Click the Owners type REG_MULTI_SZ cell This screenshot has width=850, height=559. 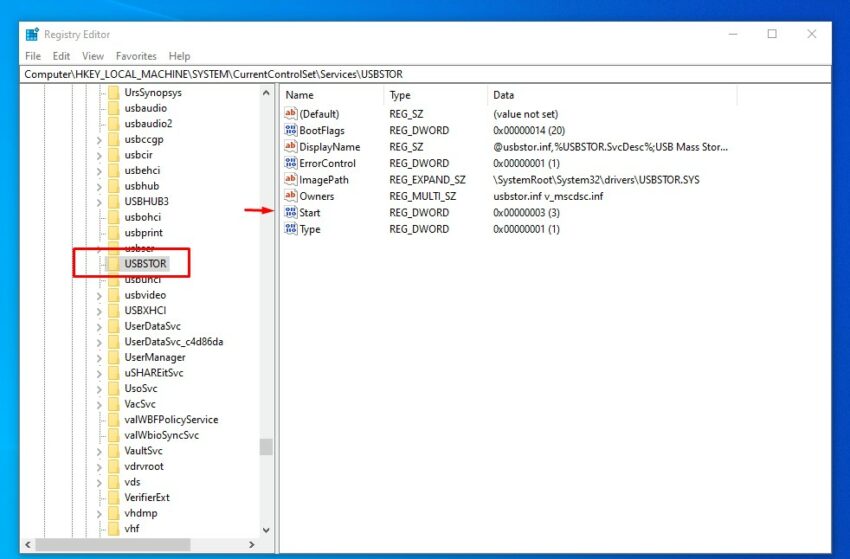pyautogui.click(x=422, y=196)
